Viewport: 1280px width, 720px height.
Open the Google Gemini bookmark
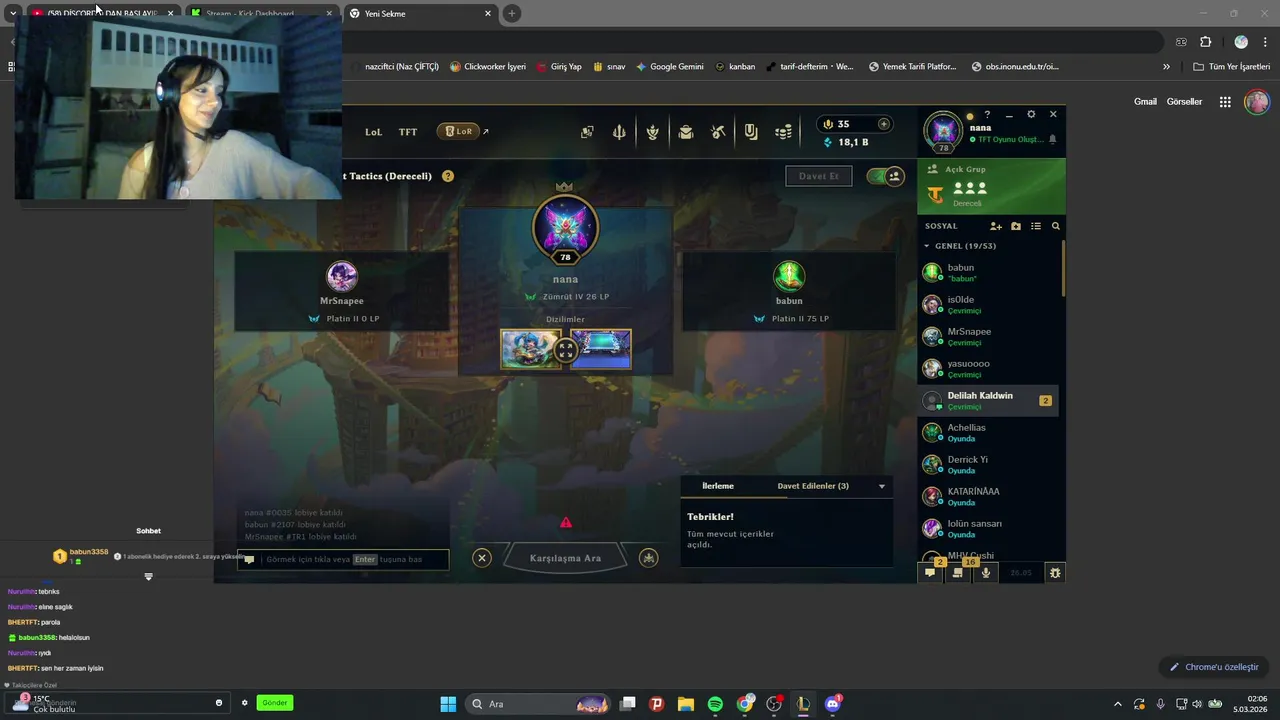(670, 67)
